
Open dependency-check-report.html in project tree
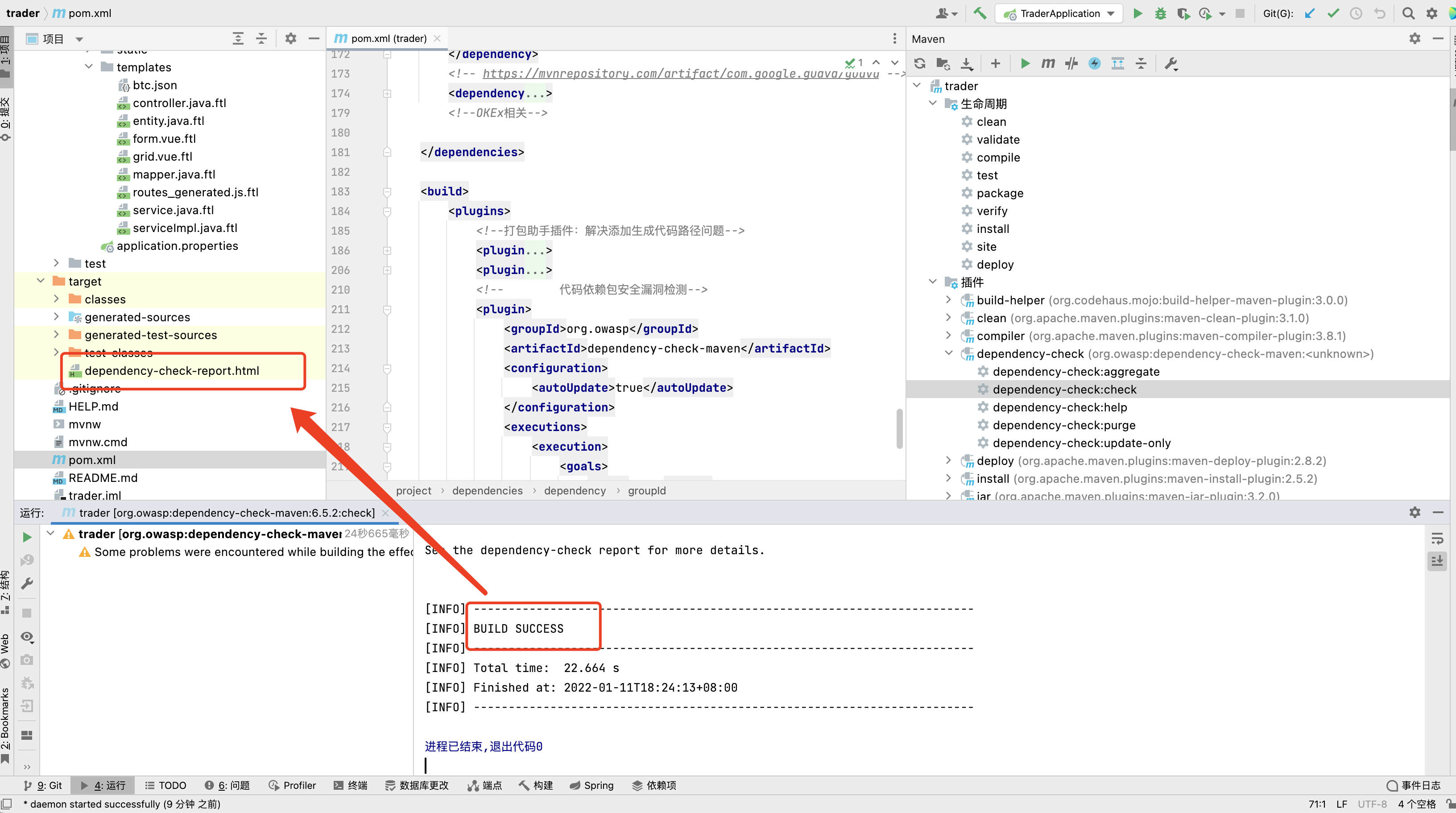171,370
